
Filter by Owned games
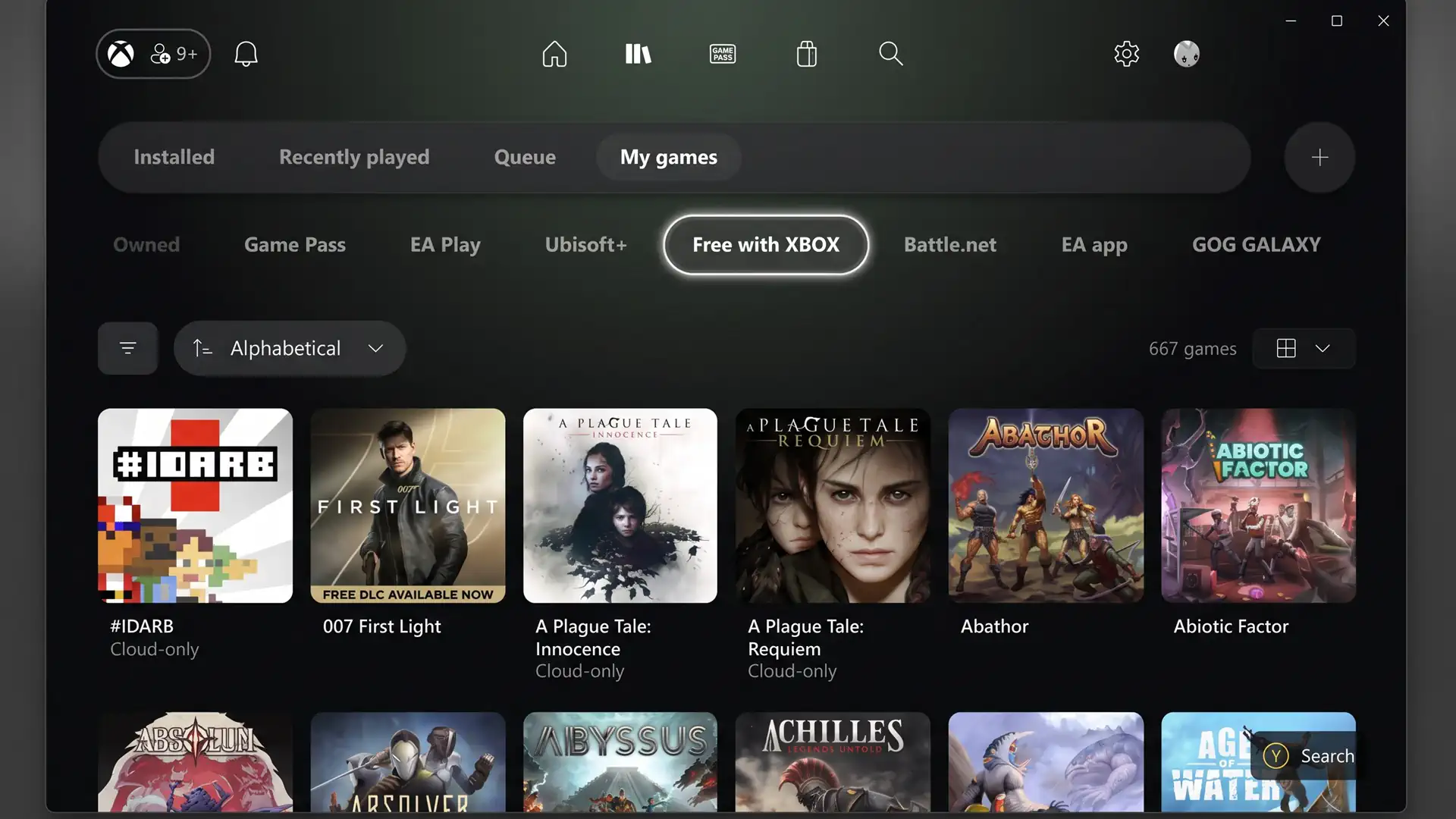click(146, 244)
